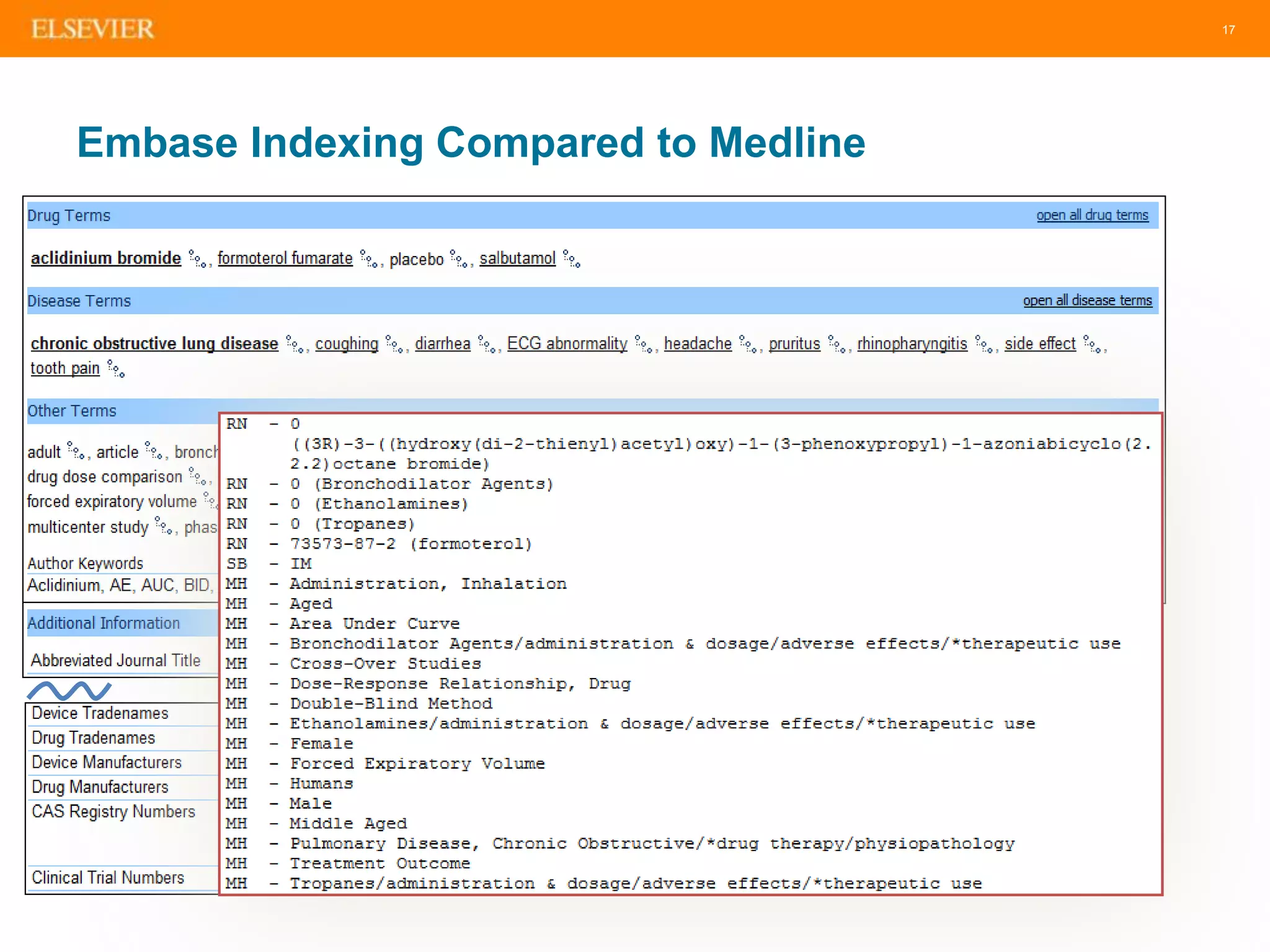Viewport: 1270px width, 952px height.
Task: Click the MH Double-Blind Method line
Action: (359, 703)
